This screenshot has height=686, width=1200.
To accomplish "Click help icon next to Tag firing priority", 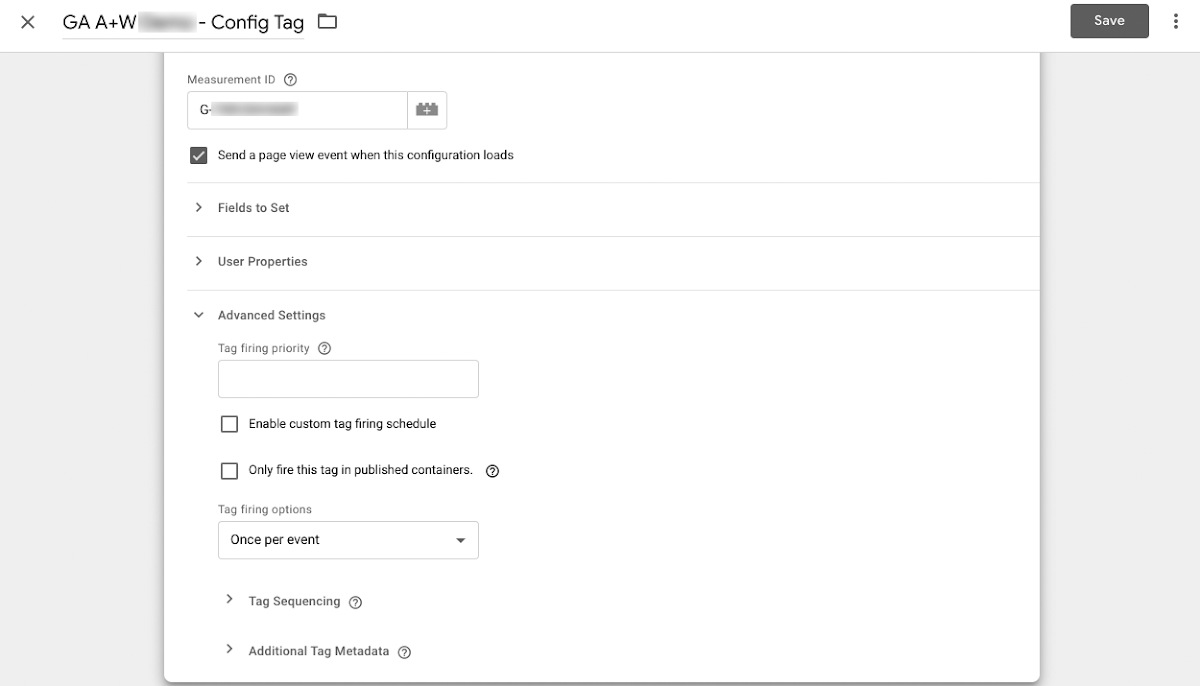I will click(x=324, y=349).
